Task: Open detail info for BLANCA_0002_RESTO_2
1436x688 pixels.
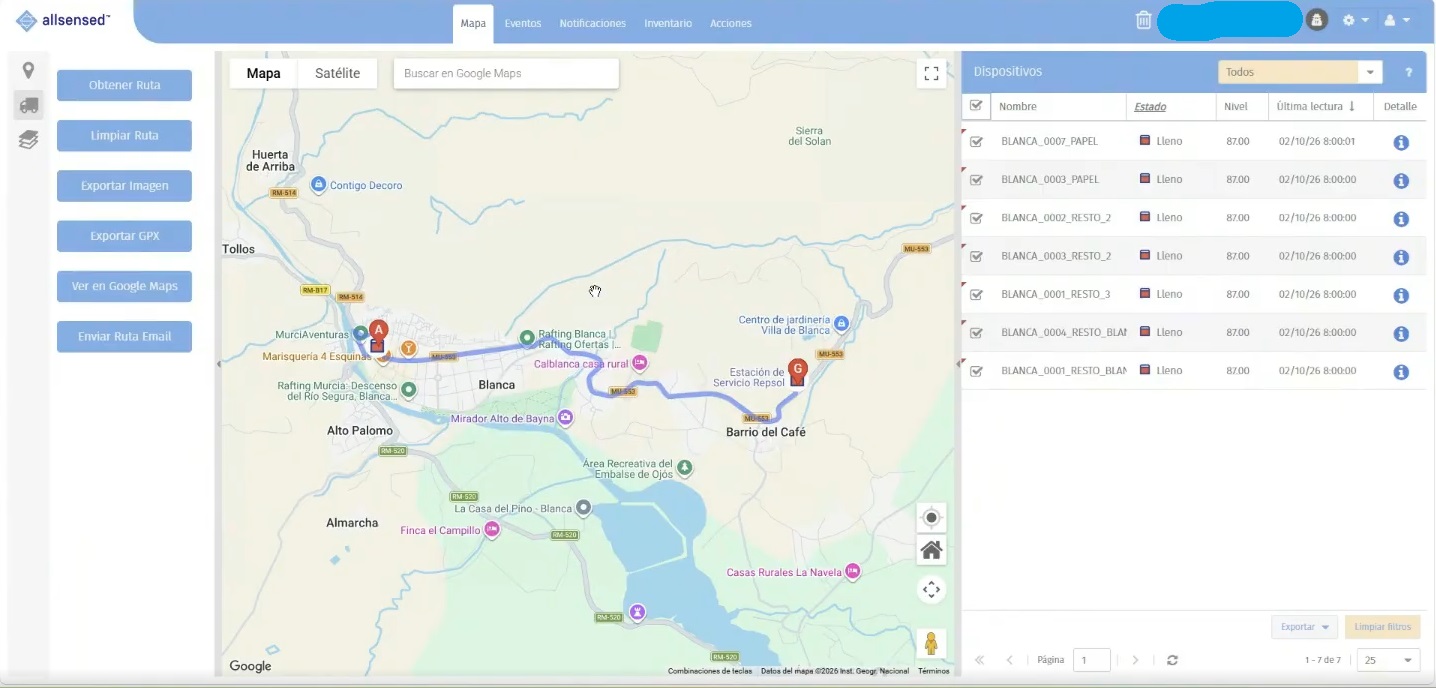Action: 1401,218
